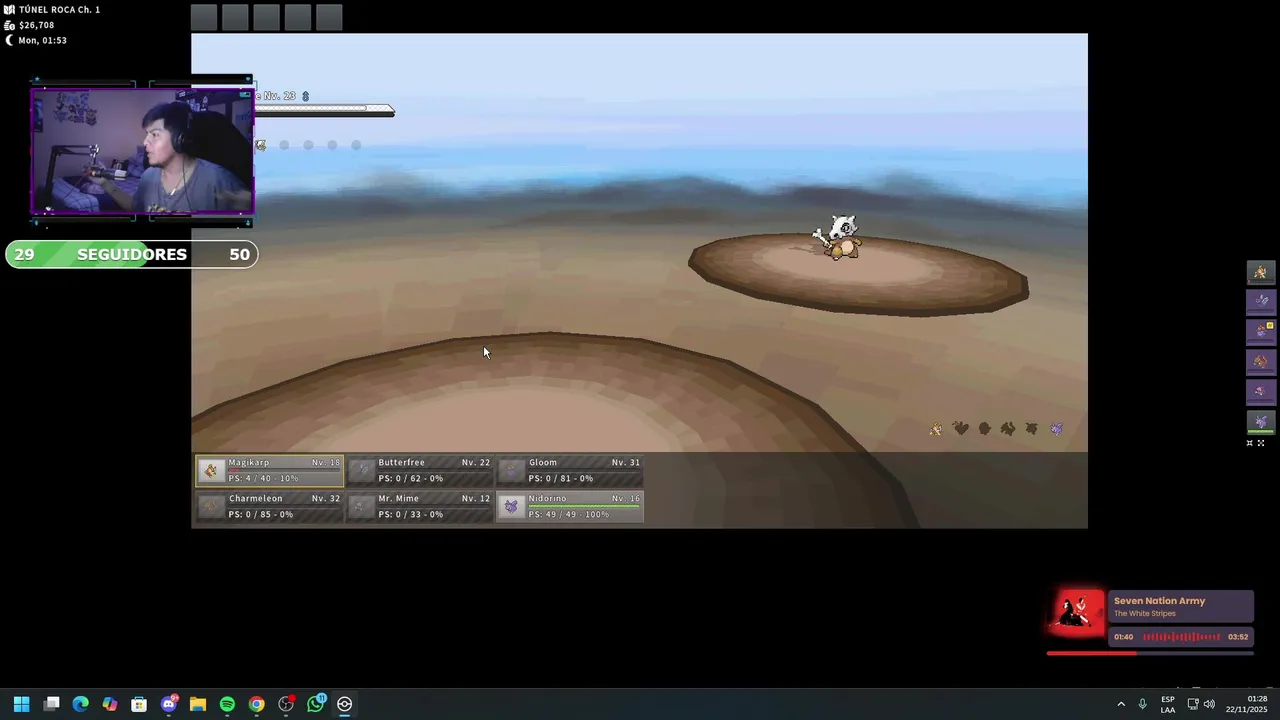
Task: Click the audio waveform in music widget
Action: 1181,637
